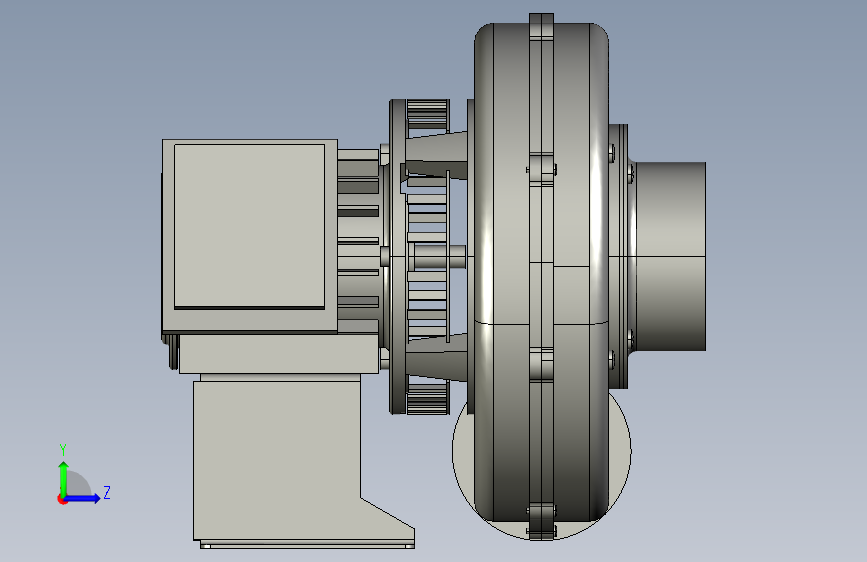Select the central drive shaft between motor and casing
This screenshot has width=867, height=562.
point(440,257)
